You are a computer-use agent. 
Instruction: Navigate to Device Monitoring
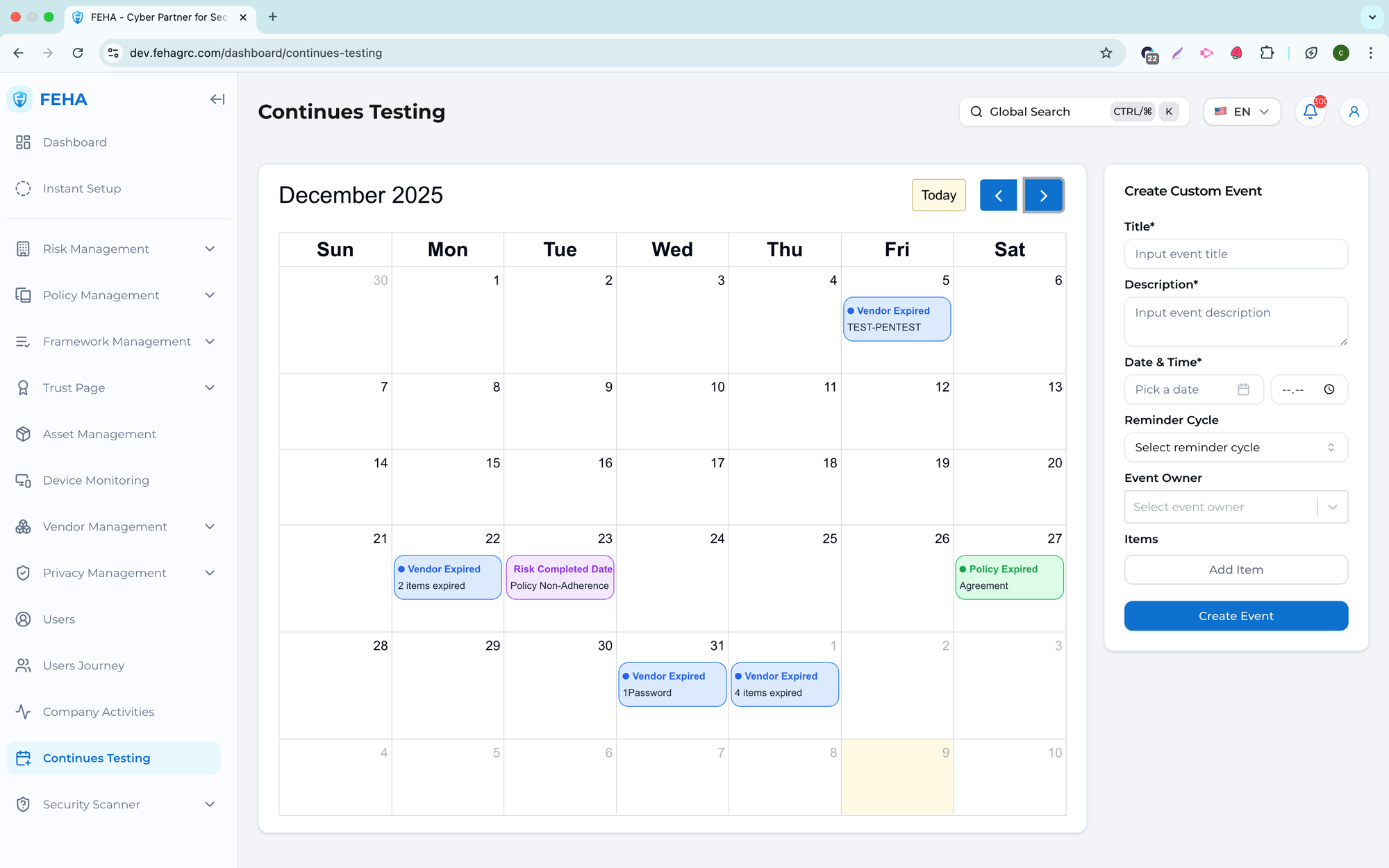coord(96,481)
